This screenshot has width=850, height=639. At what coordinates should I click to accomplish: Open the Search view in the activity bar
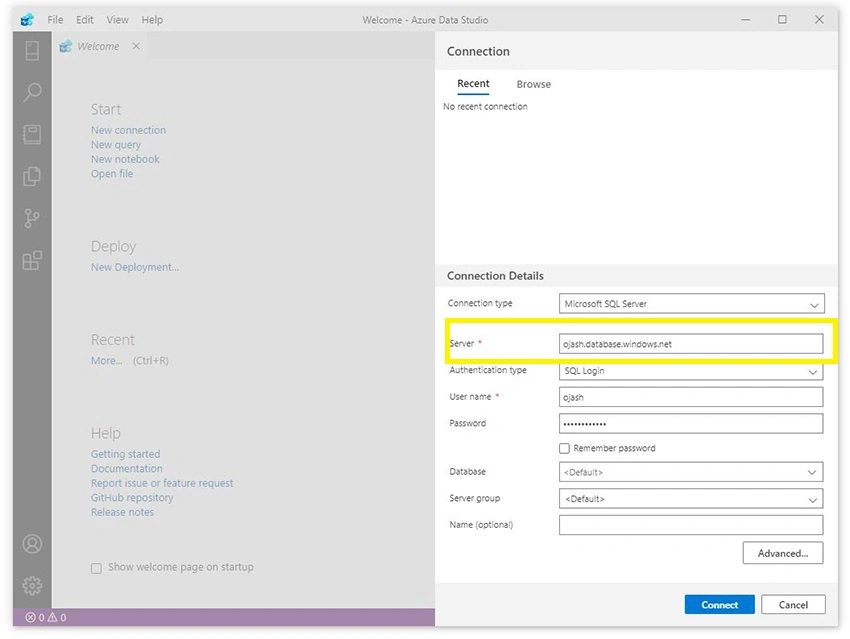(32, 93)
